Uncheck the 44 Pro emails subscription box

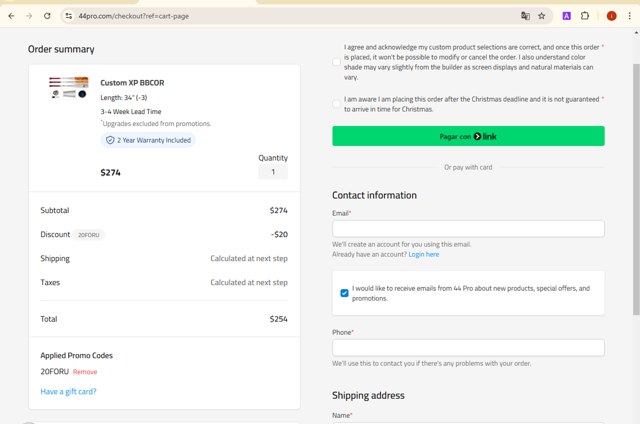(345, 293)
